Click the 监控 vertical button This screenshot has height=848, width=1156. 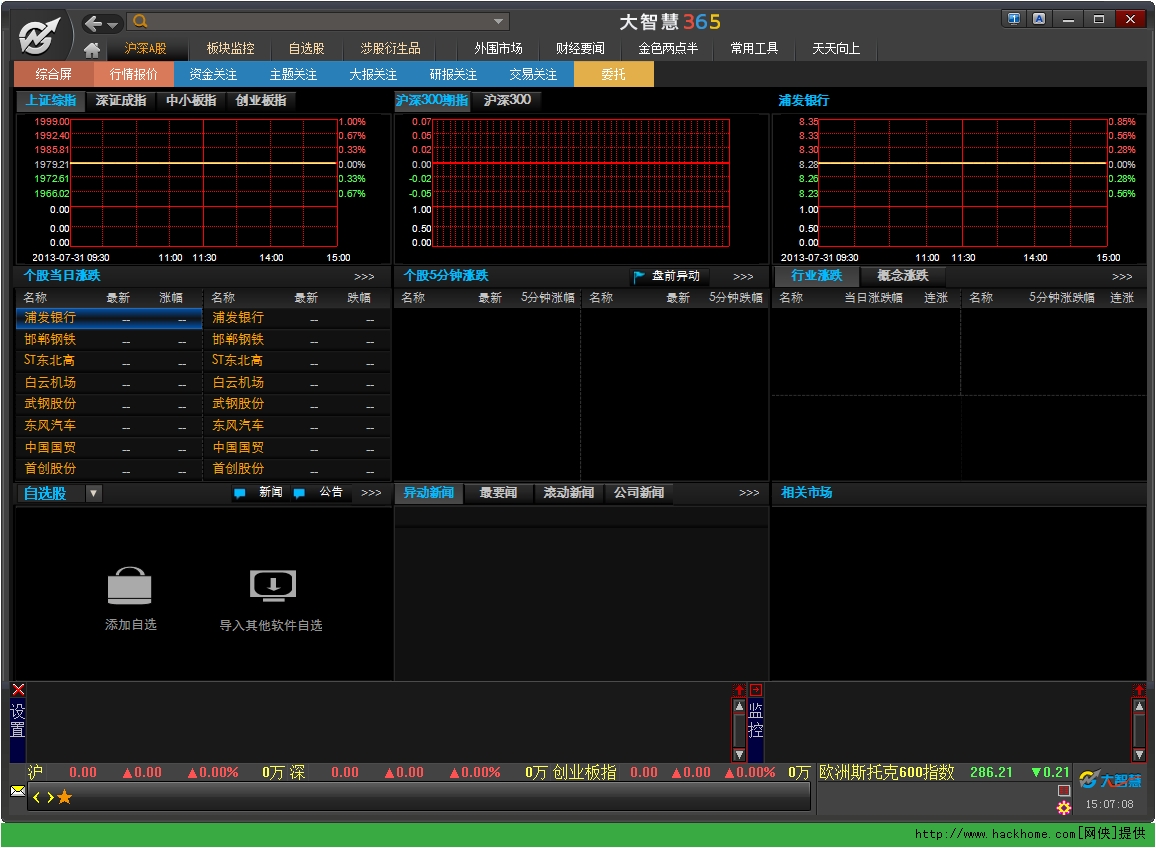[x=756, y=721]
